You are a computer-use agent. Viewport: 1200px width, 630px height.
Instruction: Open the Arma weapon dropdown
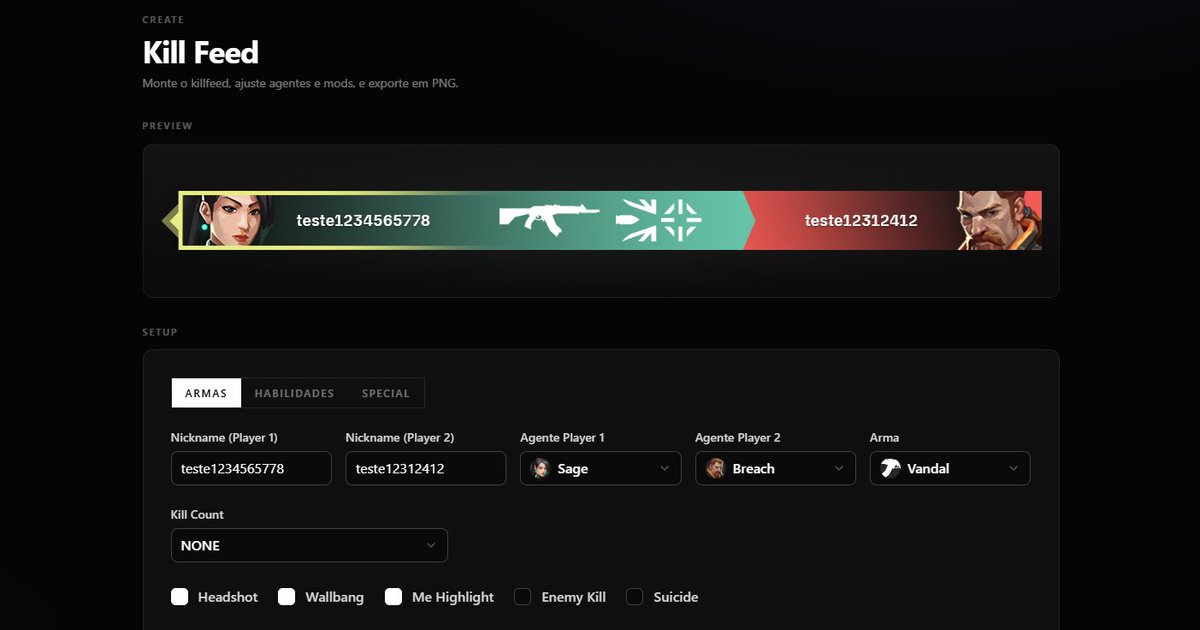pos(950,468)
